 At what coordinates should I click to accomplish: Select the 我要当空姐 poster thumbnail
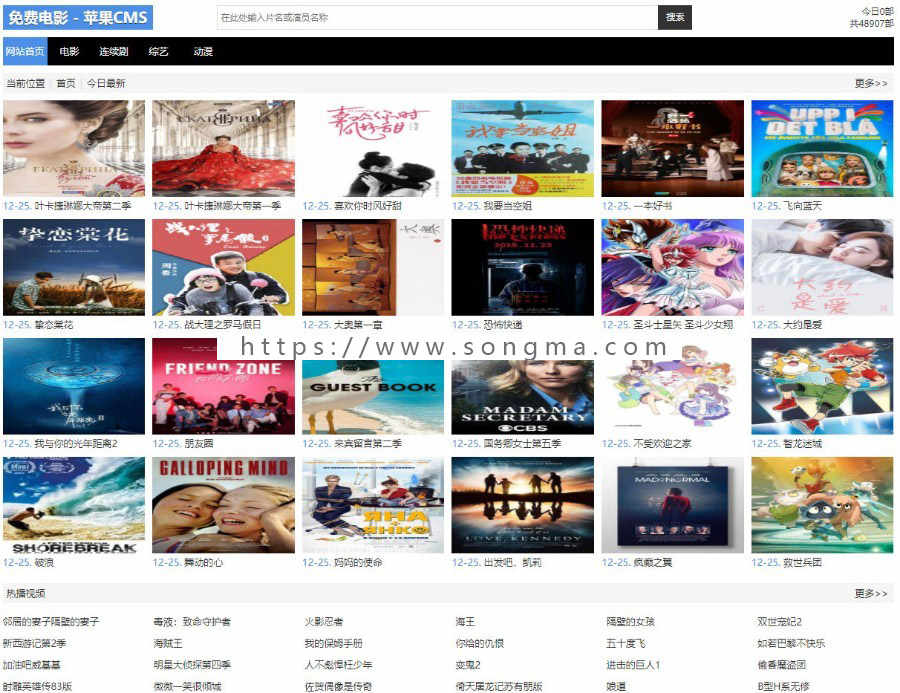523,149
